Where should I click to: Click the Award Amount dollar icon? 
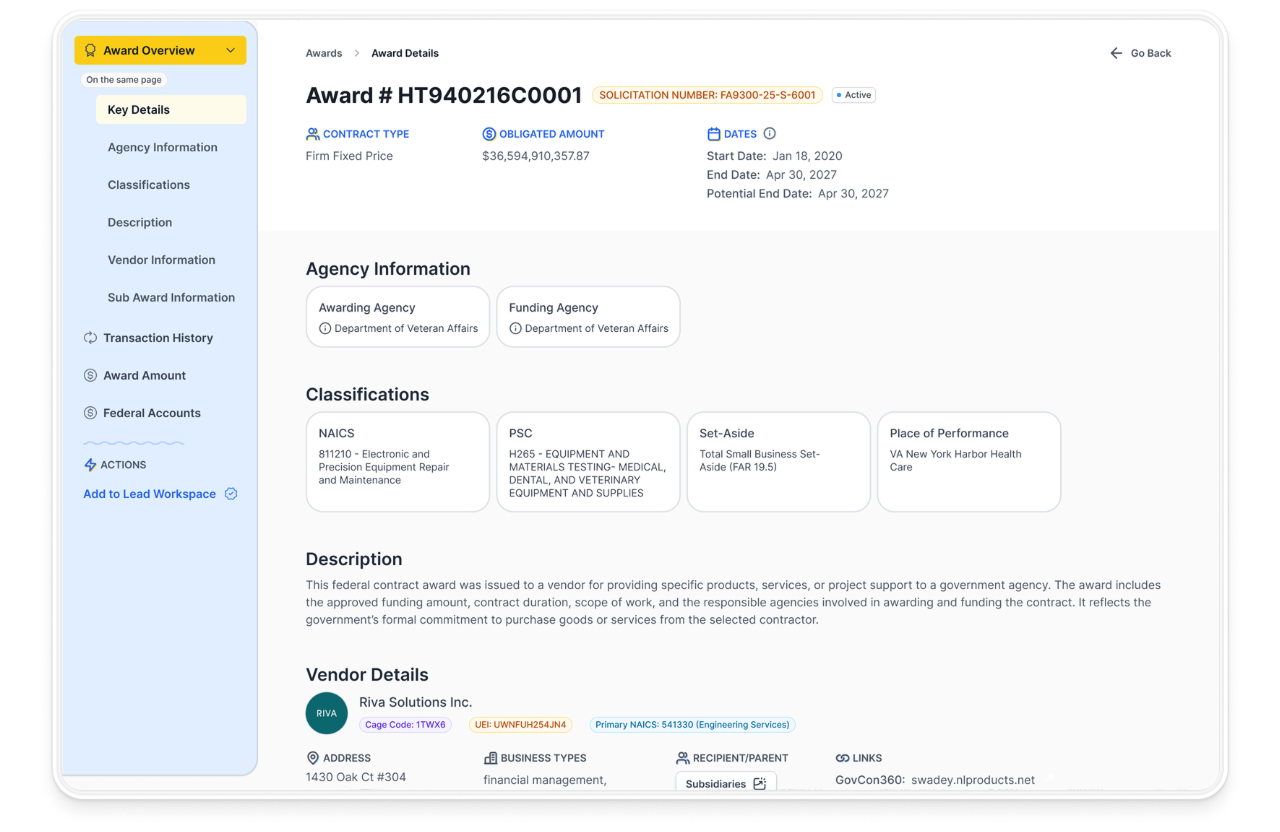90,376
